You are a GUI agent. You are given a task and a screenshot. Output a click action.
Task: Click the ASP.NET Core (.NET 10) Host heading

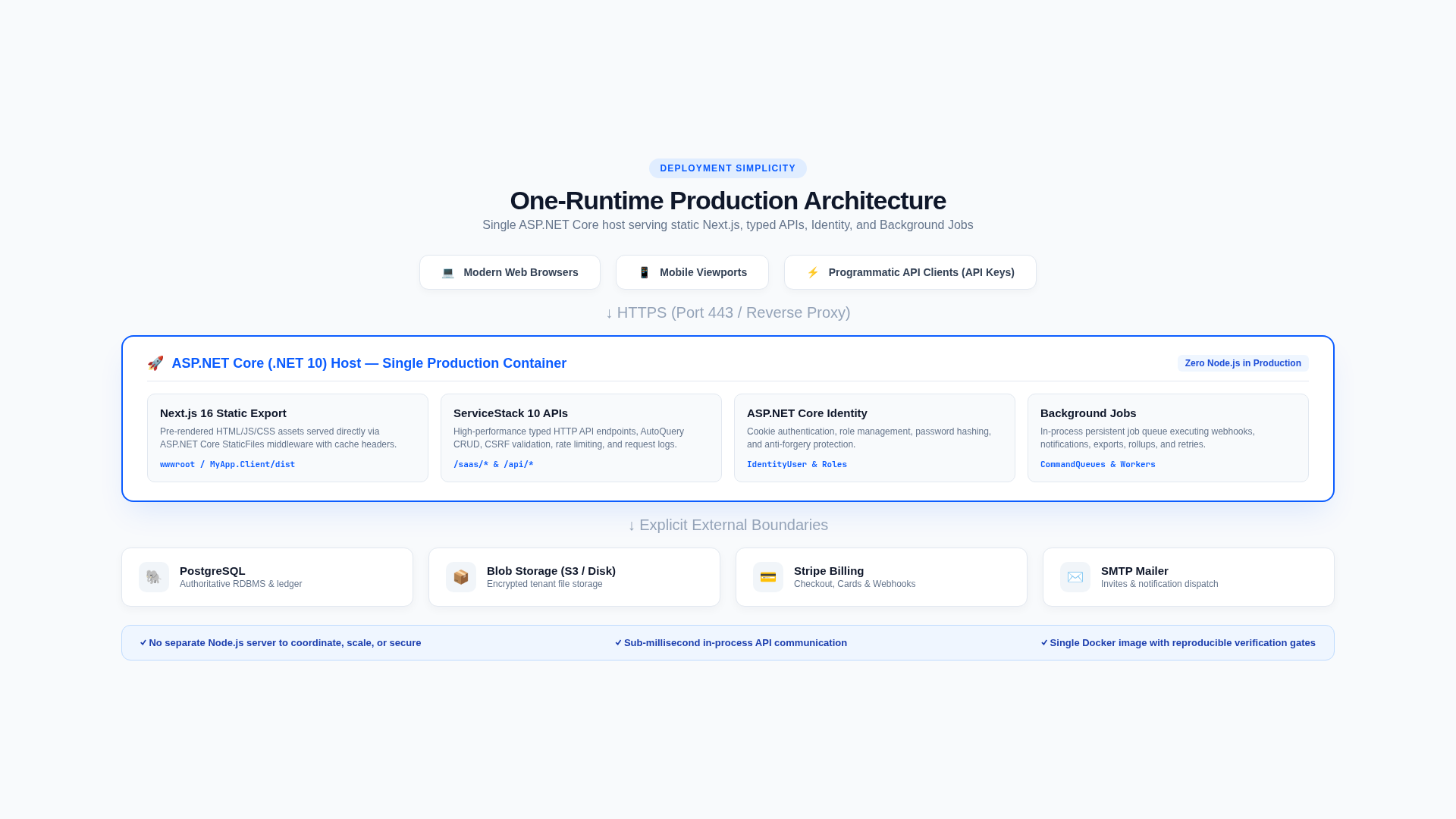pos(369,363)
